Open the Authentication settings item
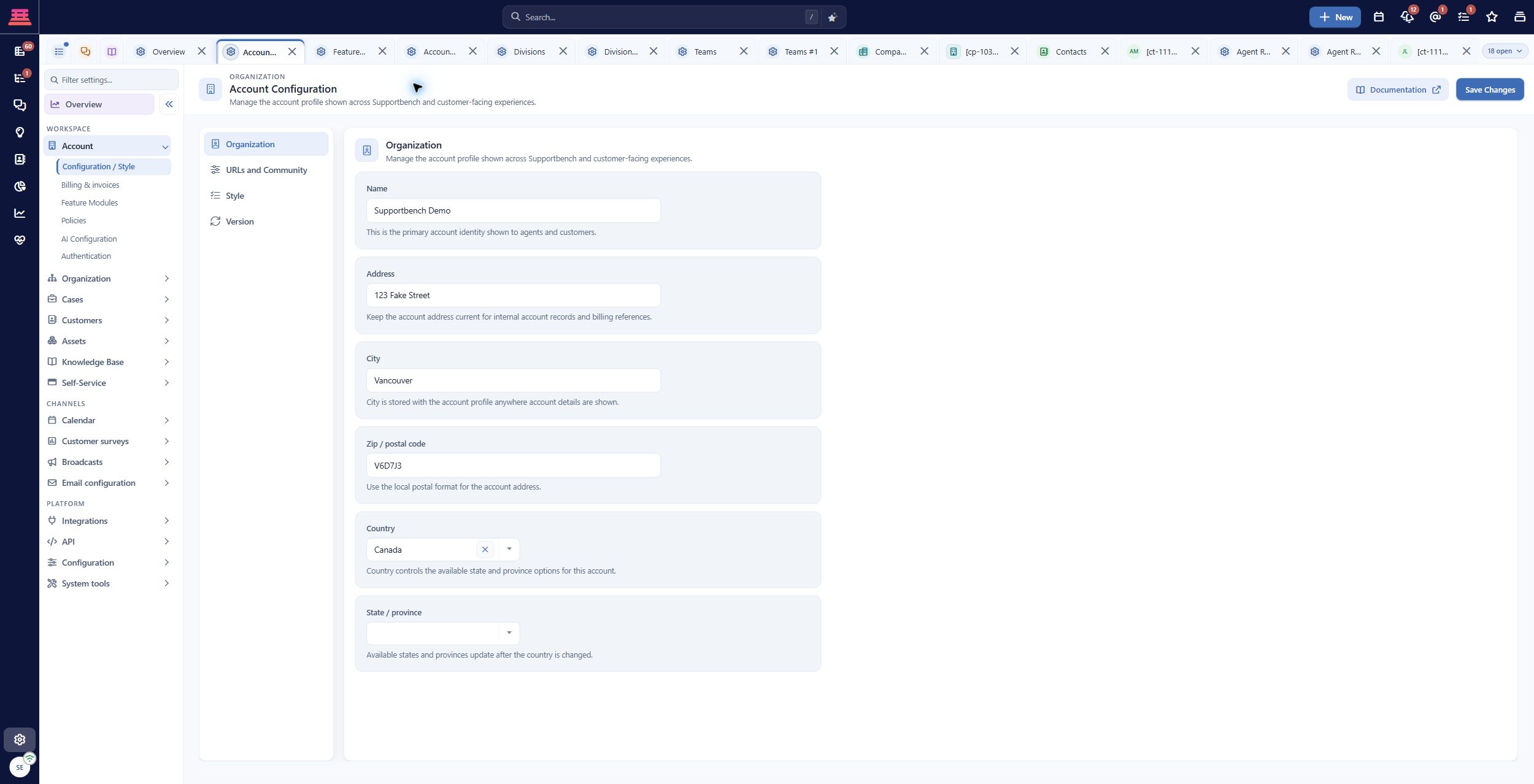Screen dimensions: 1534x784 point(86,256)
